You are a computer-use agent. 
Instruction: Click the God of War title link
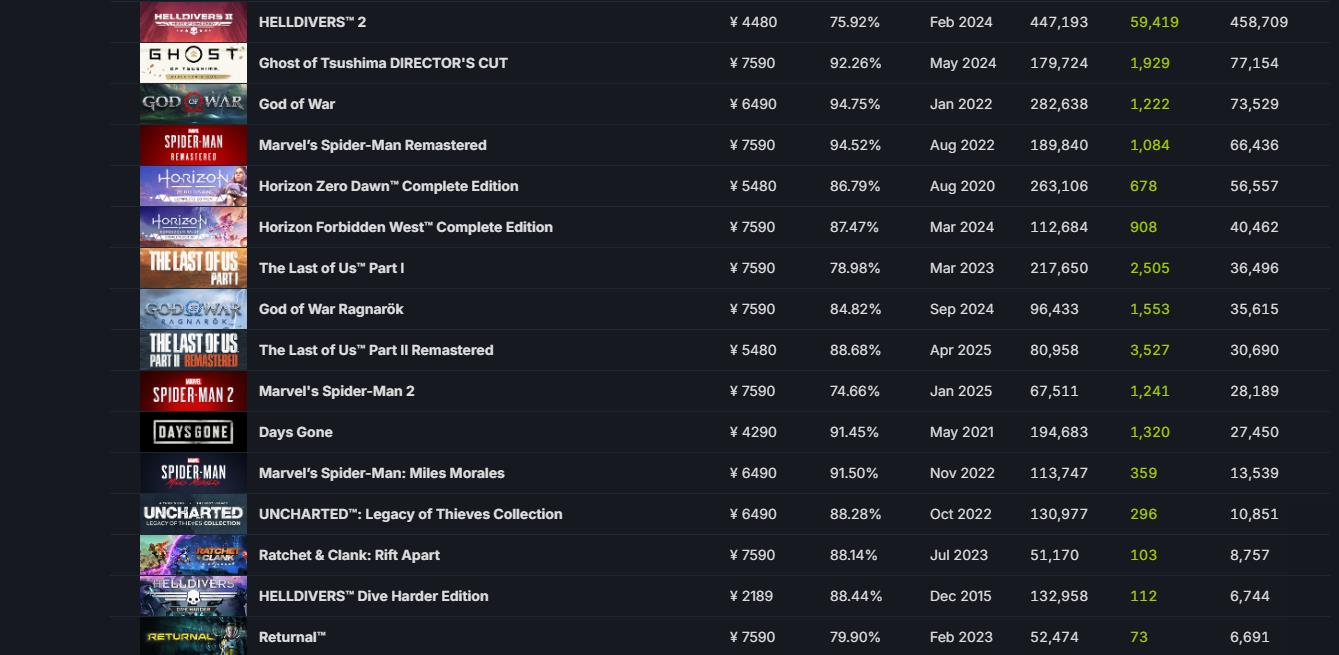(297, 104)
